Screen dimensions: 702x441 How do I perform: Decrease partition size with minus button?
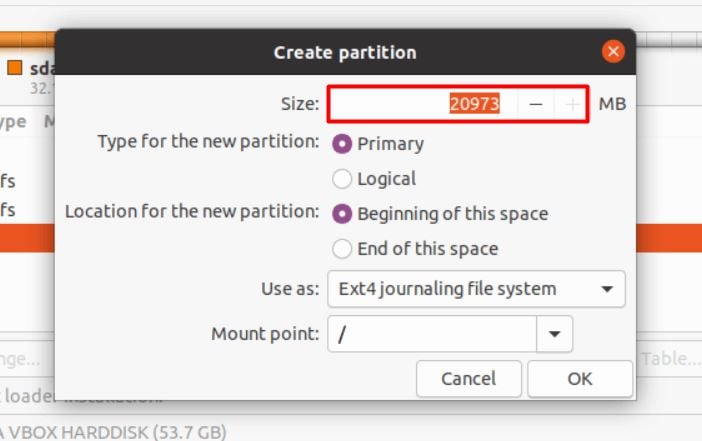(536, 104)
